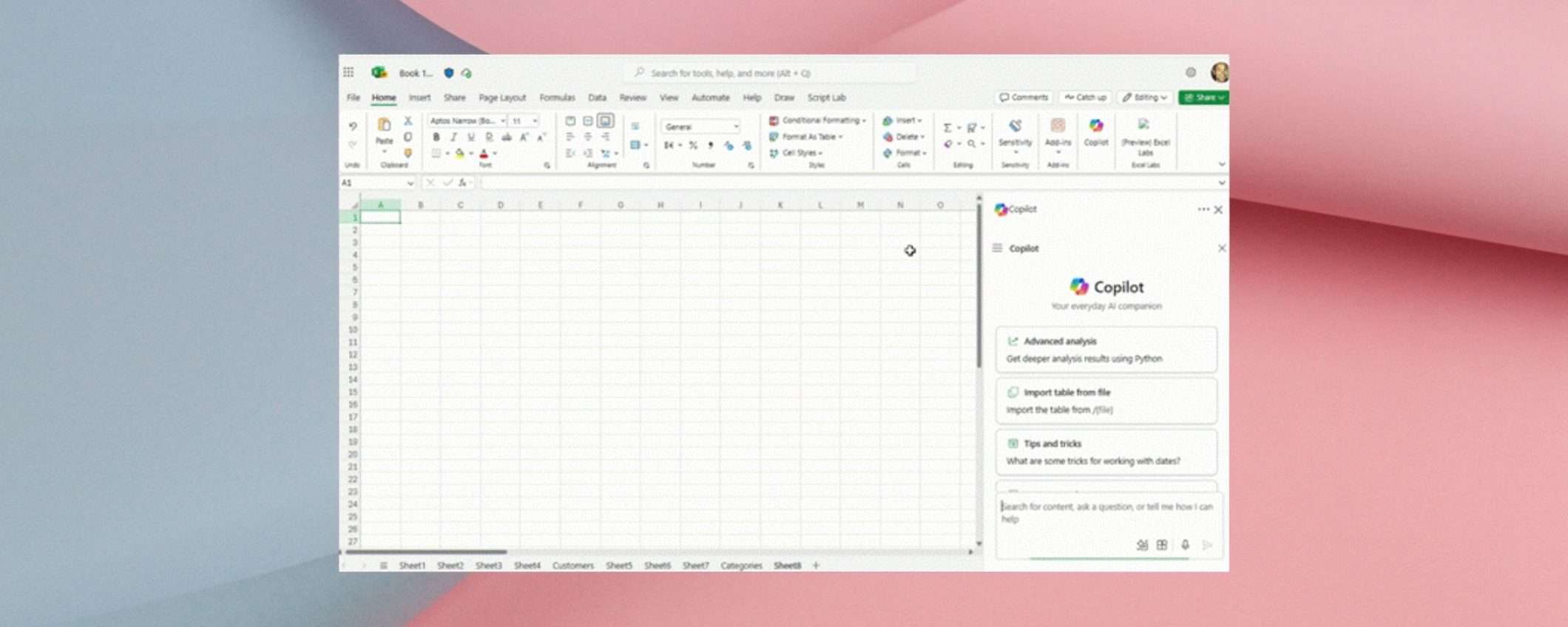
Task: Click the percent style icon
Action: click(693, 146)
